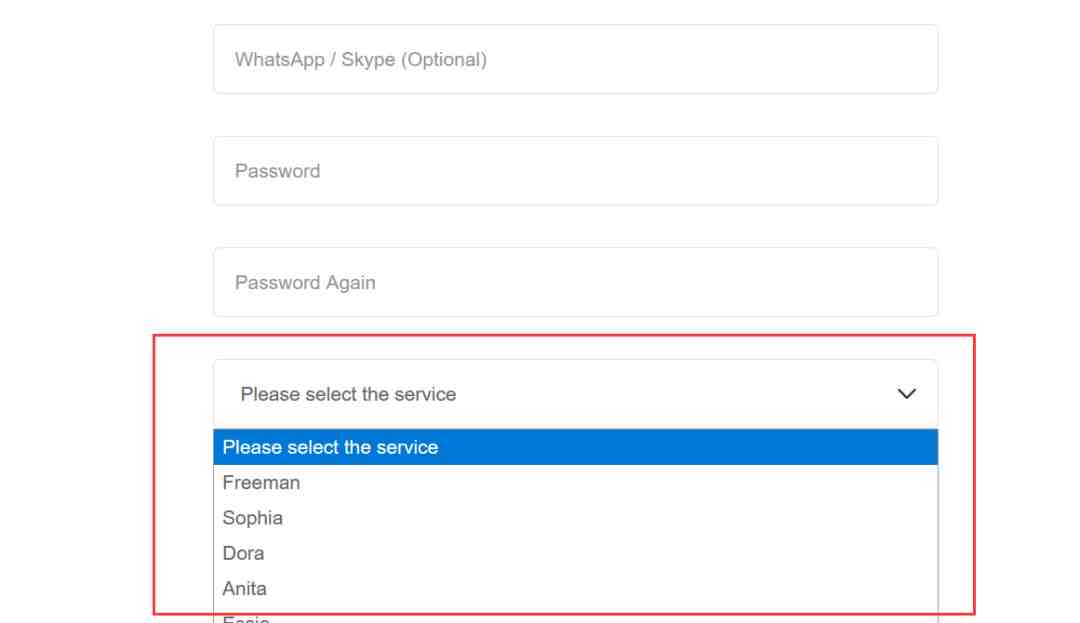Click the first Password entry box
The image size is (1080, 623).
pyautogui.click(x=575, y=171)
